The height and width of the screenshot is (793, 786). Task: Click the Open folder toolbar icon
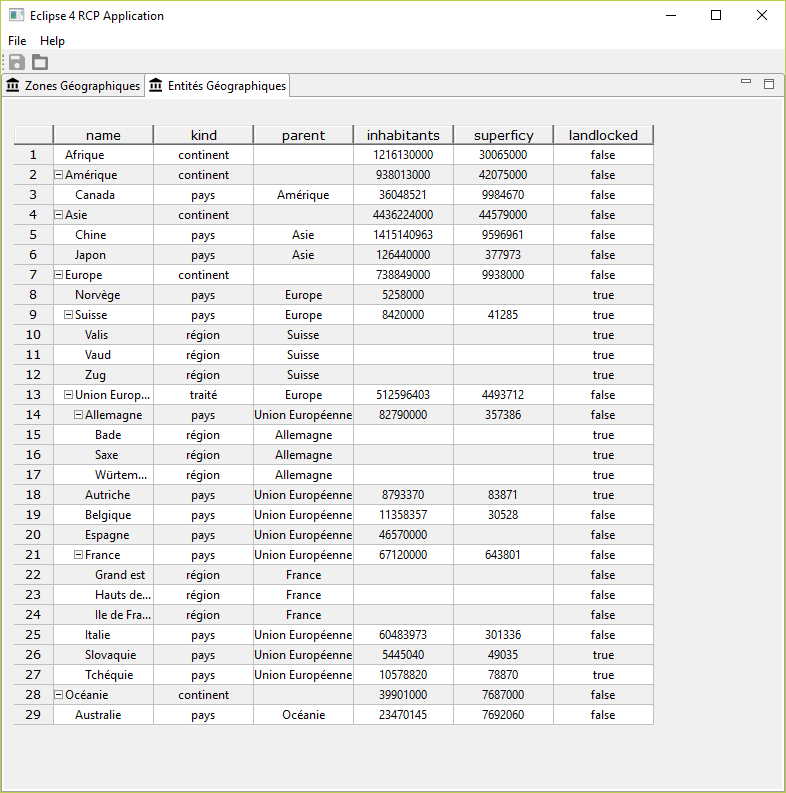pos(40,62)
